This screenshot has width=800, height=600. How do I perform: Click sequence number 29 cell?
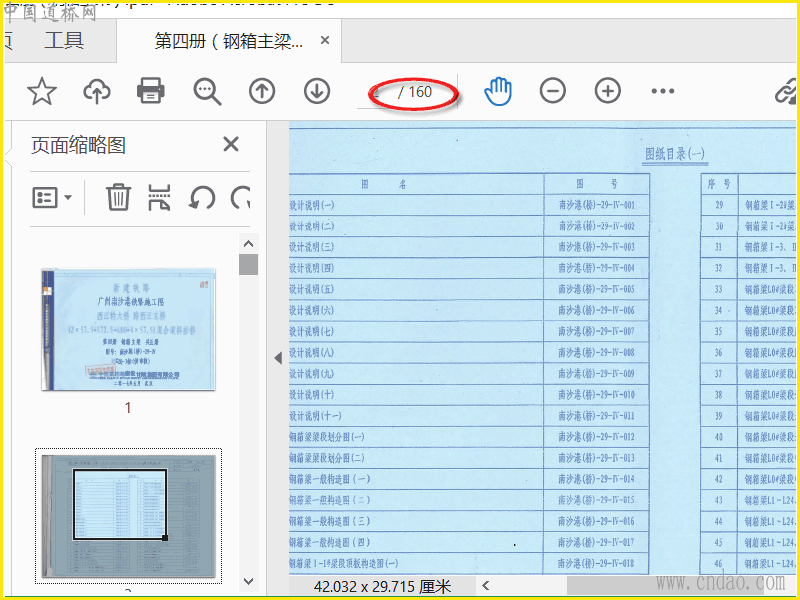click(x=719, y=205)
